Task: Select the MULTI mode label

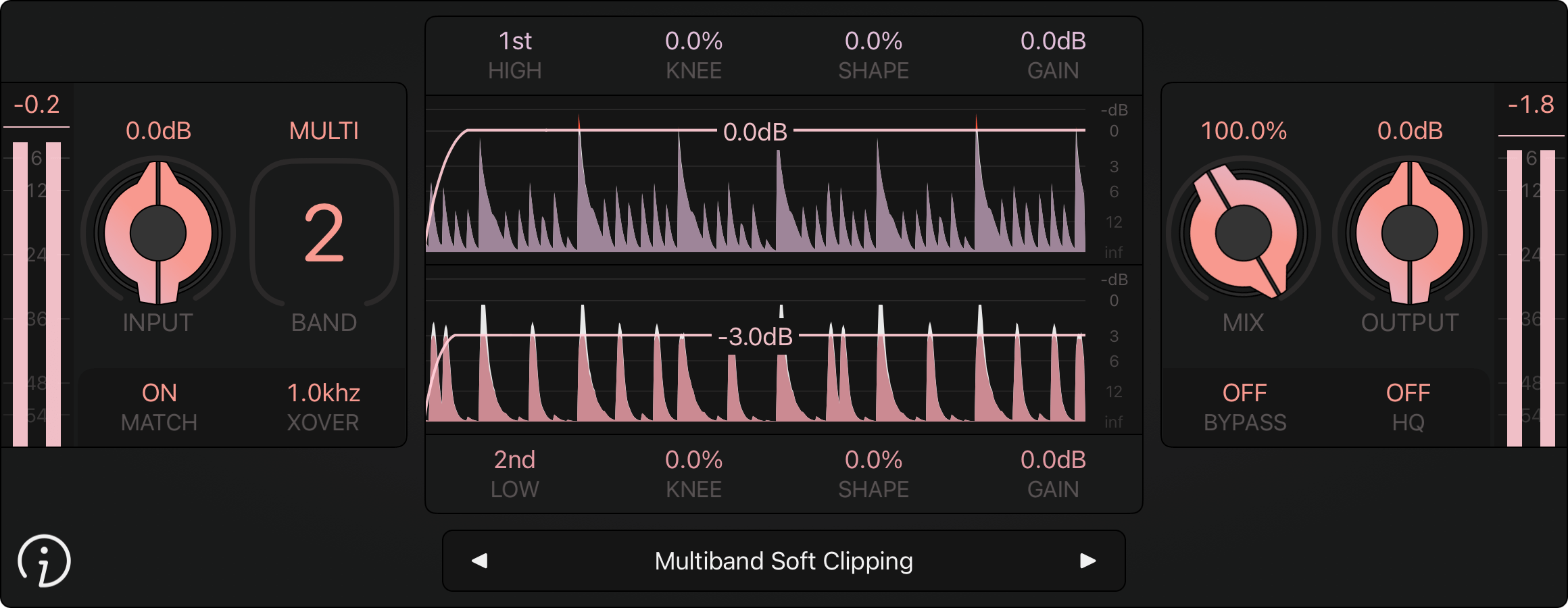Action: (324, 131)
